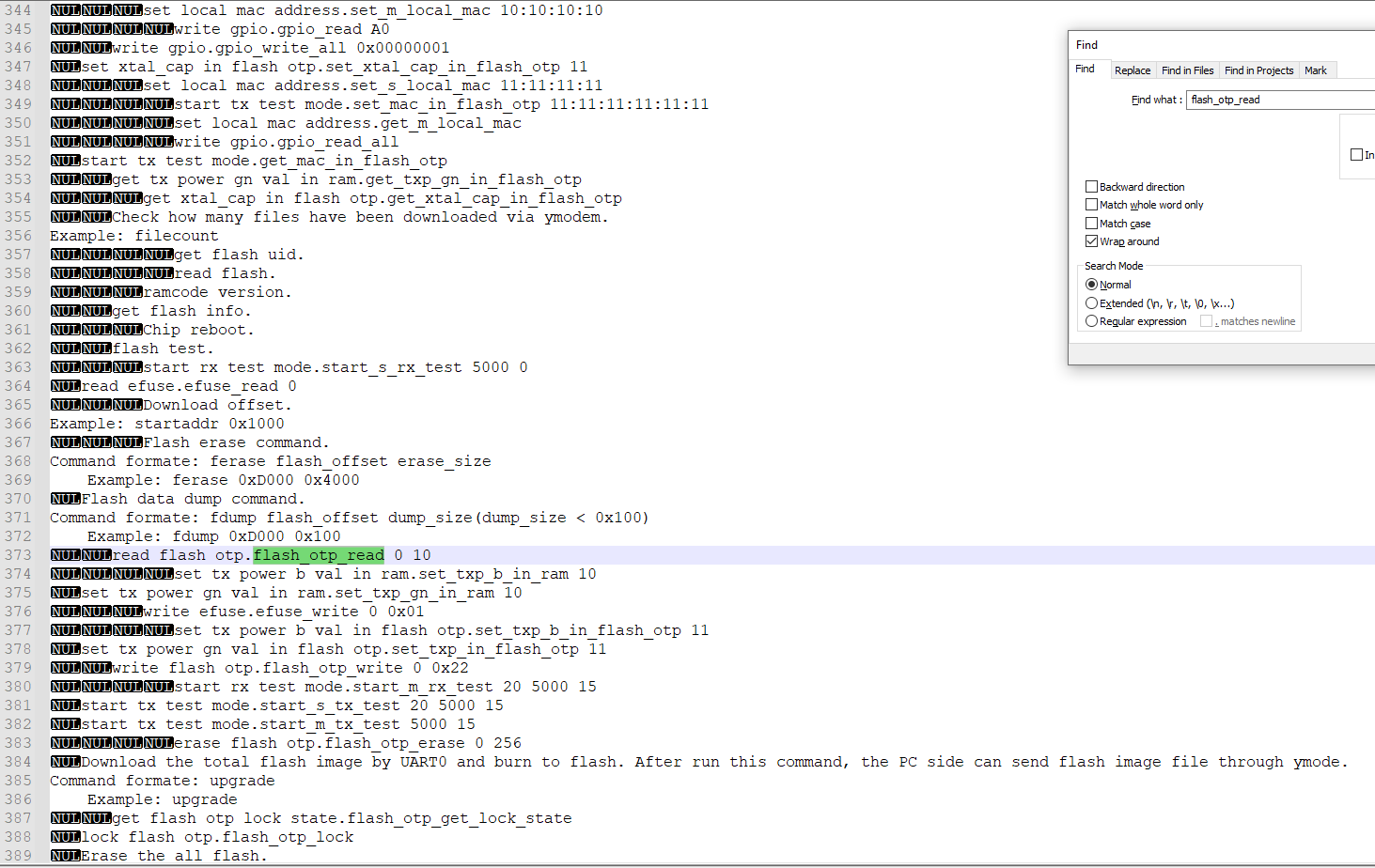Click 'Erase the all flash.' on line 389
The image size is (1375, 868).
click(174, 856)
